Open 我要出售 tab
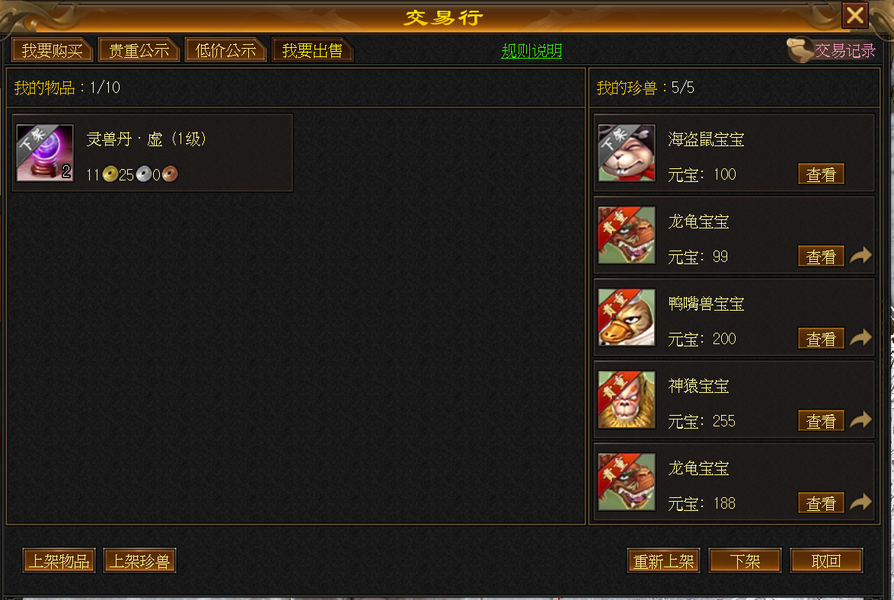The height and width of the screenshot is (600, 894). [312, 50]
